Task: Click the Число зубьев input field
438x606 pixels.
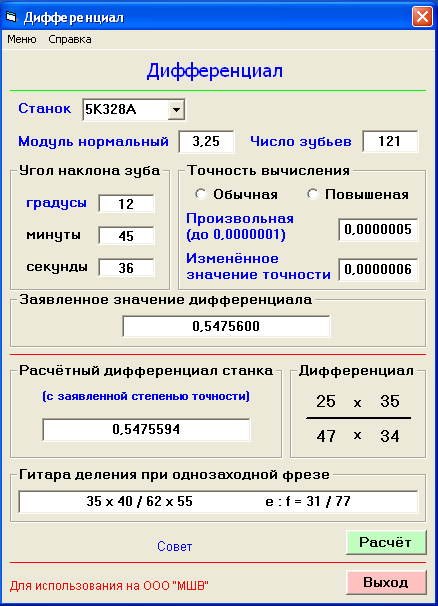Action: [x=390, y=141]
